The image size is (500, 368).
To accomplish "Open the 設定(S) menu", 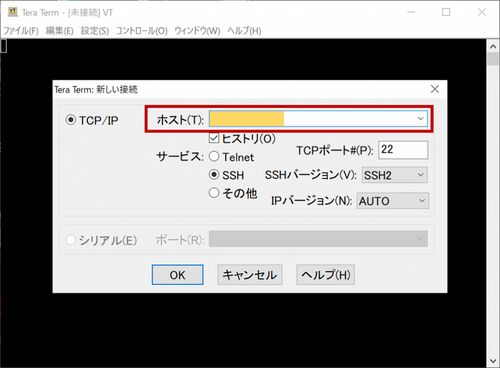I will click(x=95, y=31).
